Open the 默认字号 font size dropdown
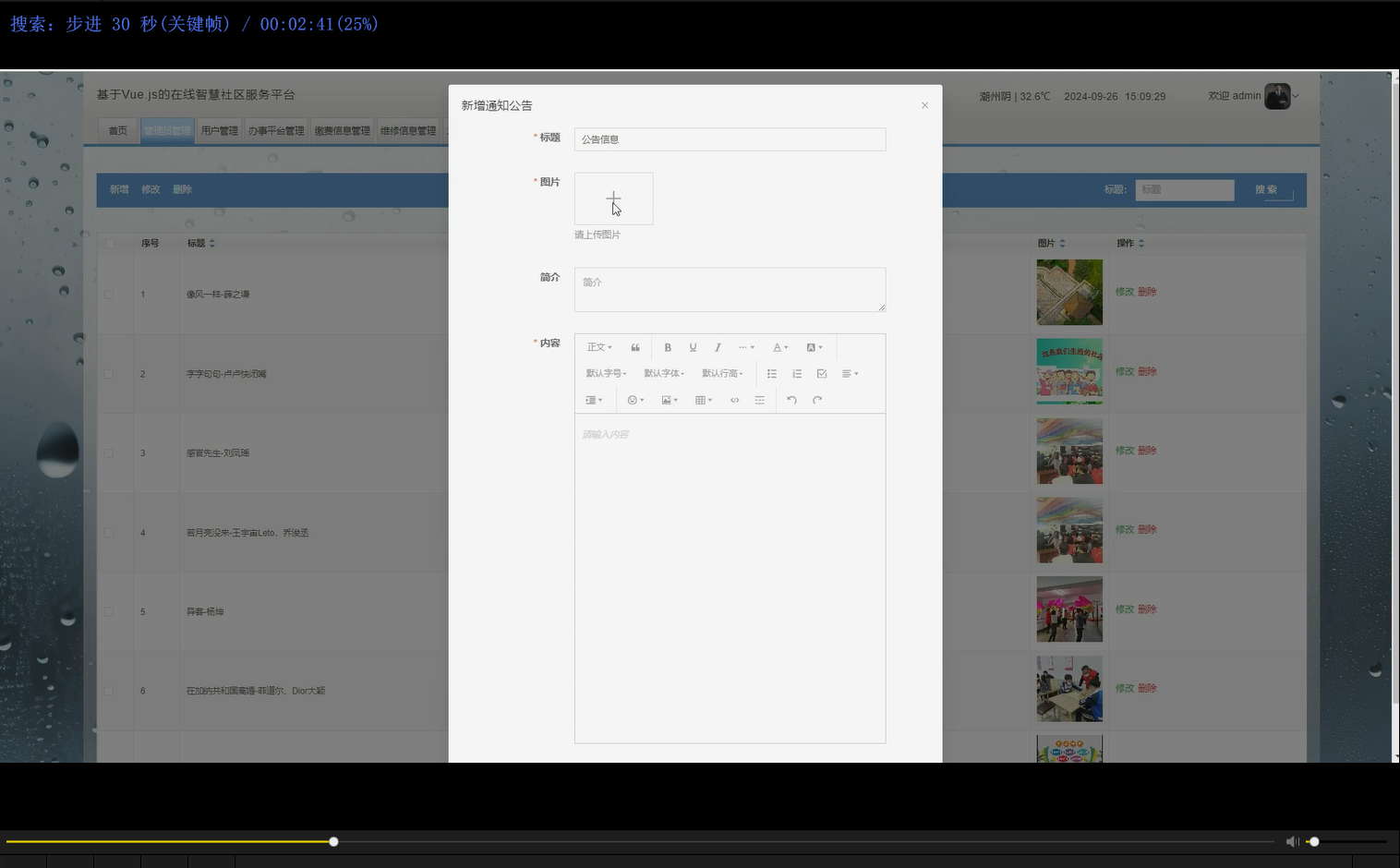 coord(606,373)
